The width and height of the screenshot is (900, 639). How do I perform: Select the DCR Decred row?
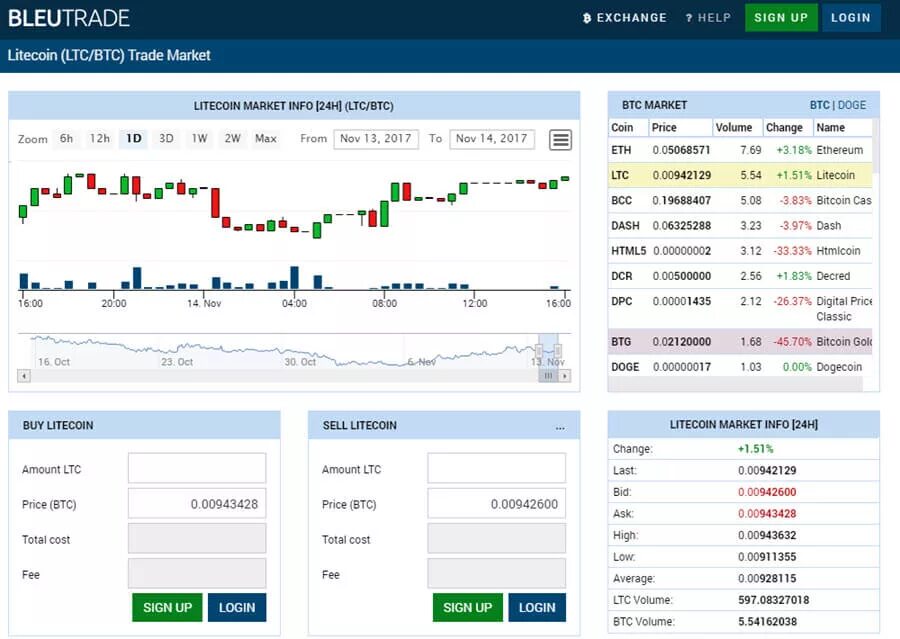(740, 276)
